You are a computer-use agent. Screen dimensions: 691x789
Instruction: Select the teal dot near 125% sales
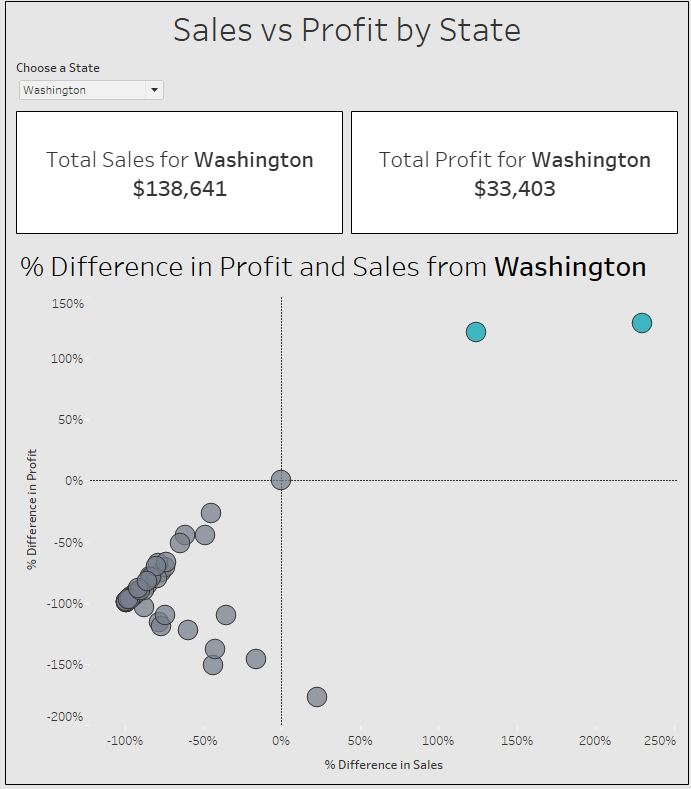coord(476,332)
